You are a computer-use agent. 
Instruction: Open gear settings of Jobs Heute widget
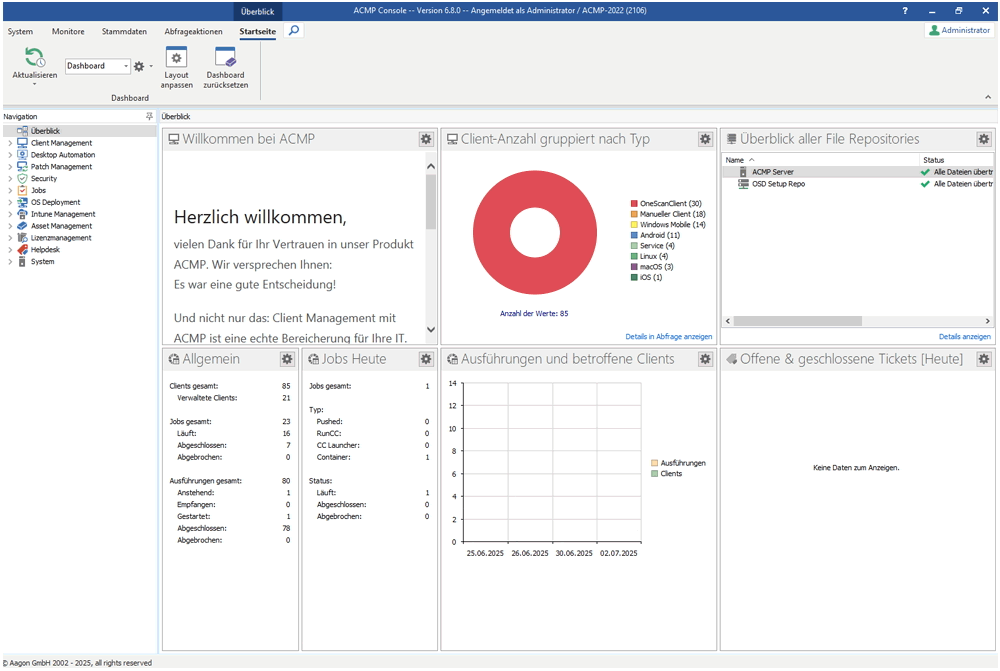tap(426, 359)
